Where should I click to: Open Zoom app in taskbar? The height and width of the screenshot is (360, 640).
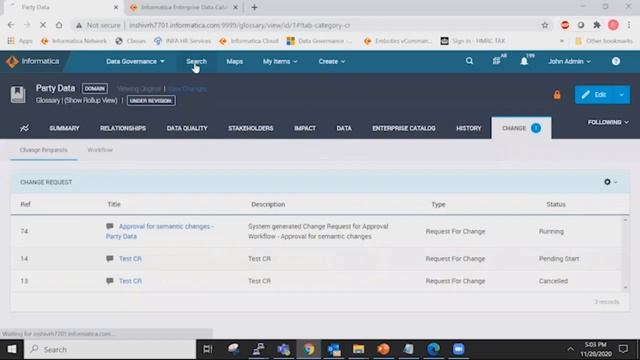pos(458,349)
